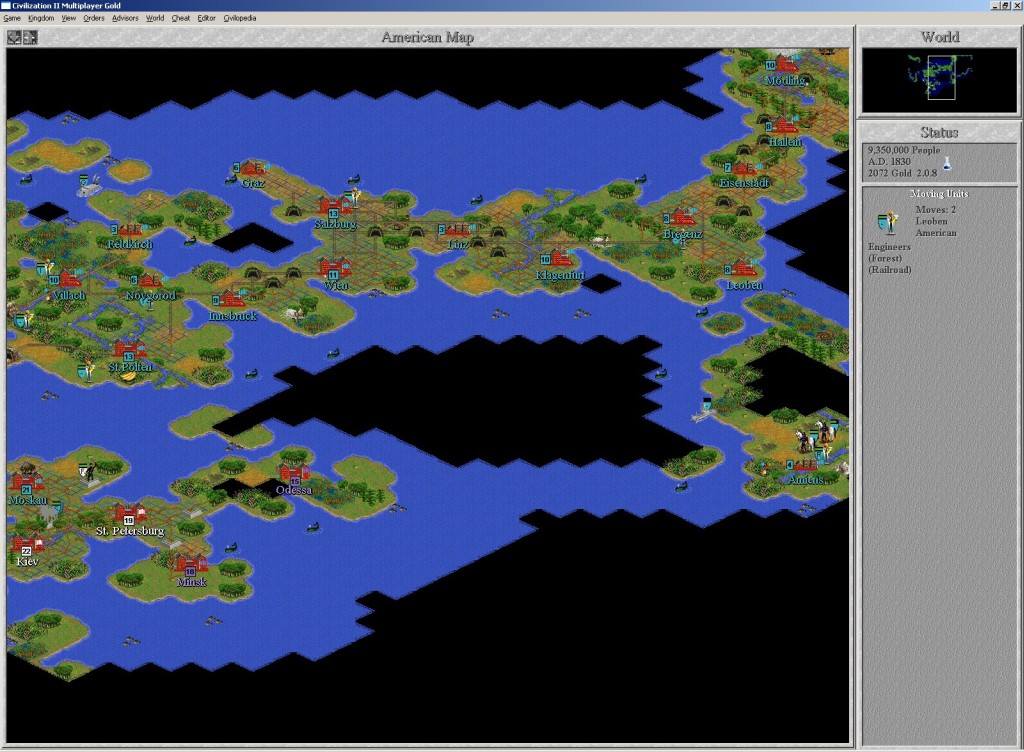Open the View menu
Viewport: 1024px width, 752px height.
pyautogui.click(x=69, y=18)
